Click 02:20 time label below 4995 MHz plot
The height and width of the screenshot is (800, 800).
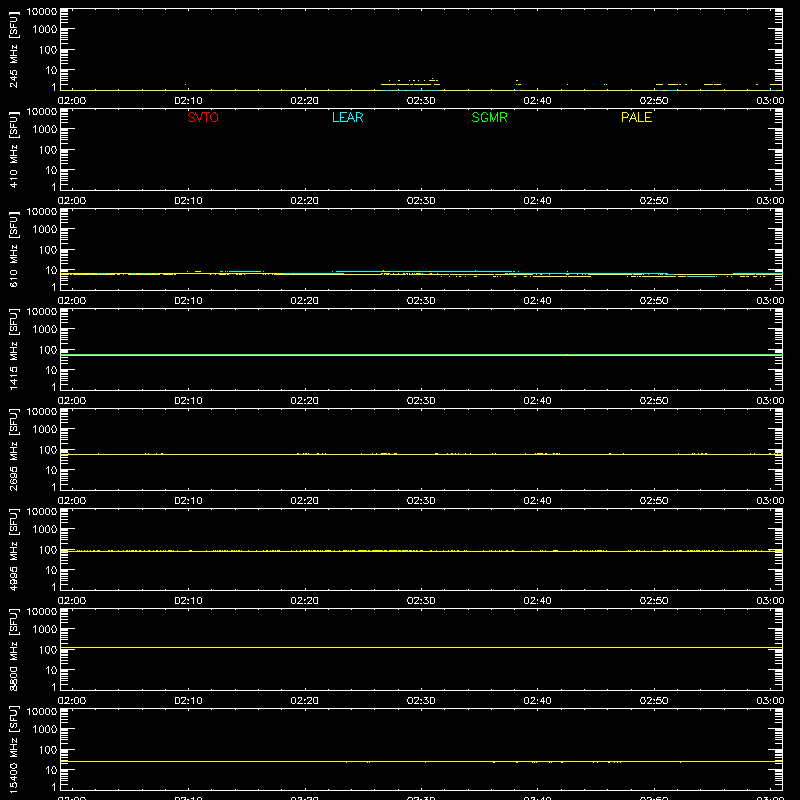305,601
